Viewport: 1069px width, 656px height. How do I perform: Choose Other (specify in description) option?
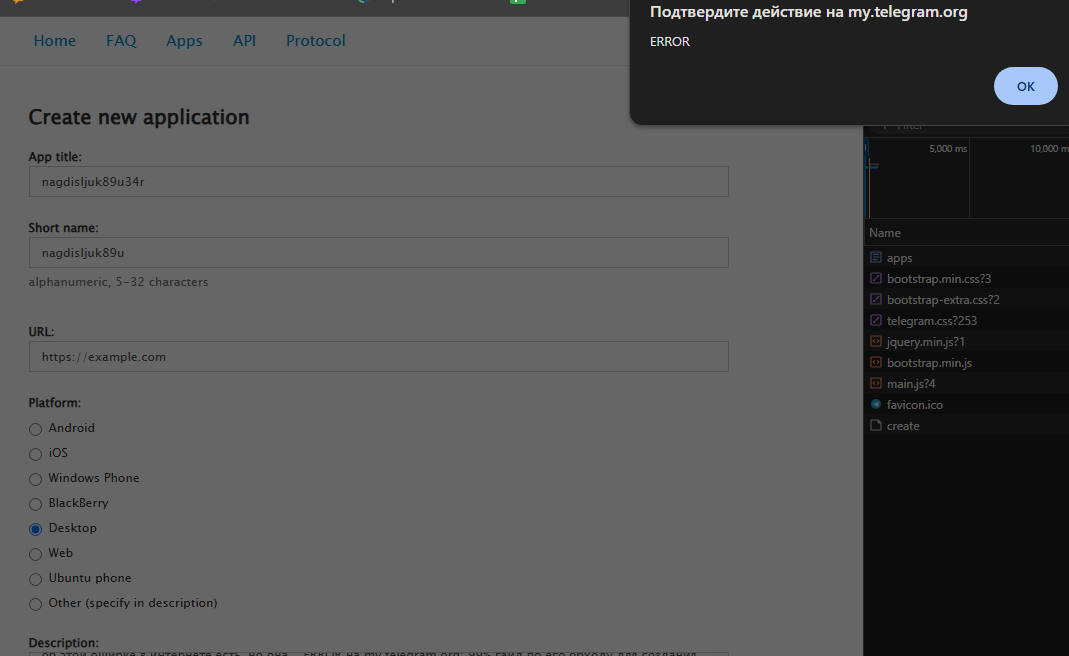click(35, 604)
